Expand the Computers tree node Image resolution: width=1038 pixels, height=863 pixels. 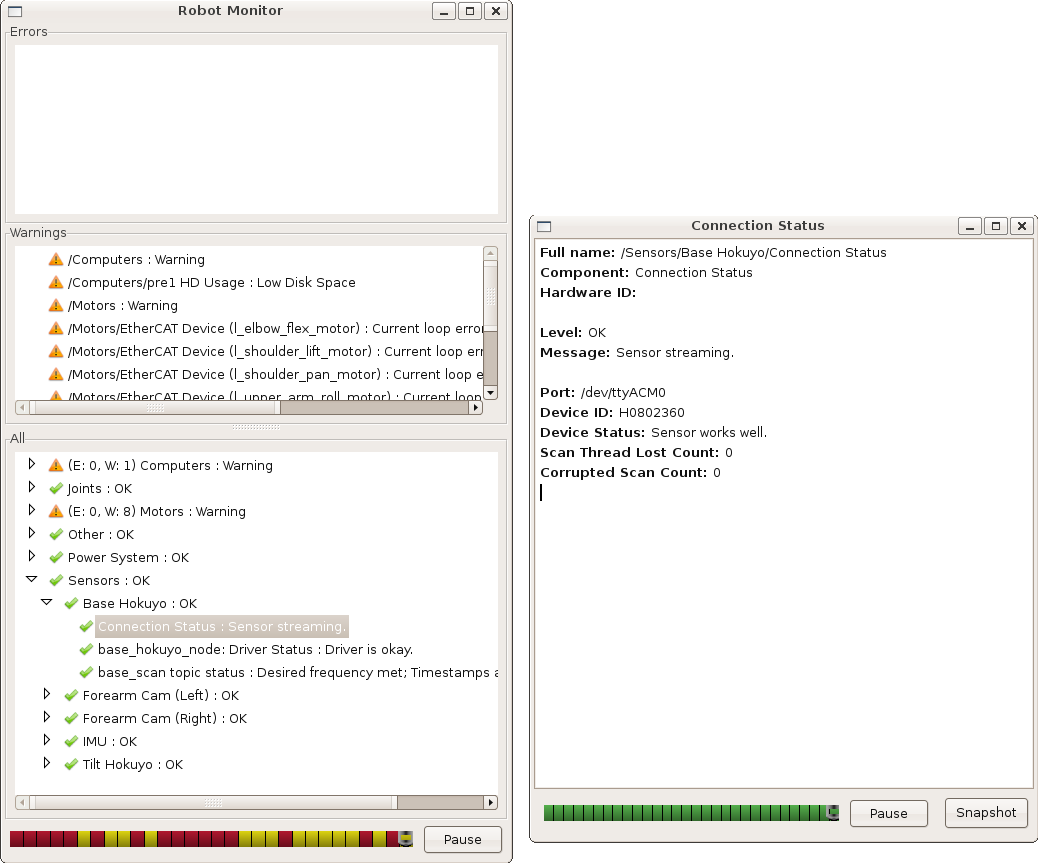tap(31, 464)
